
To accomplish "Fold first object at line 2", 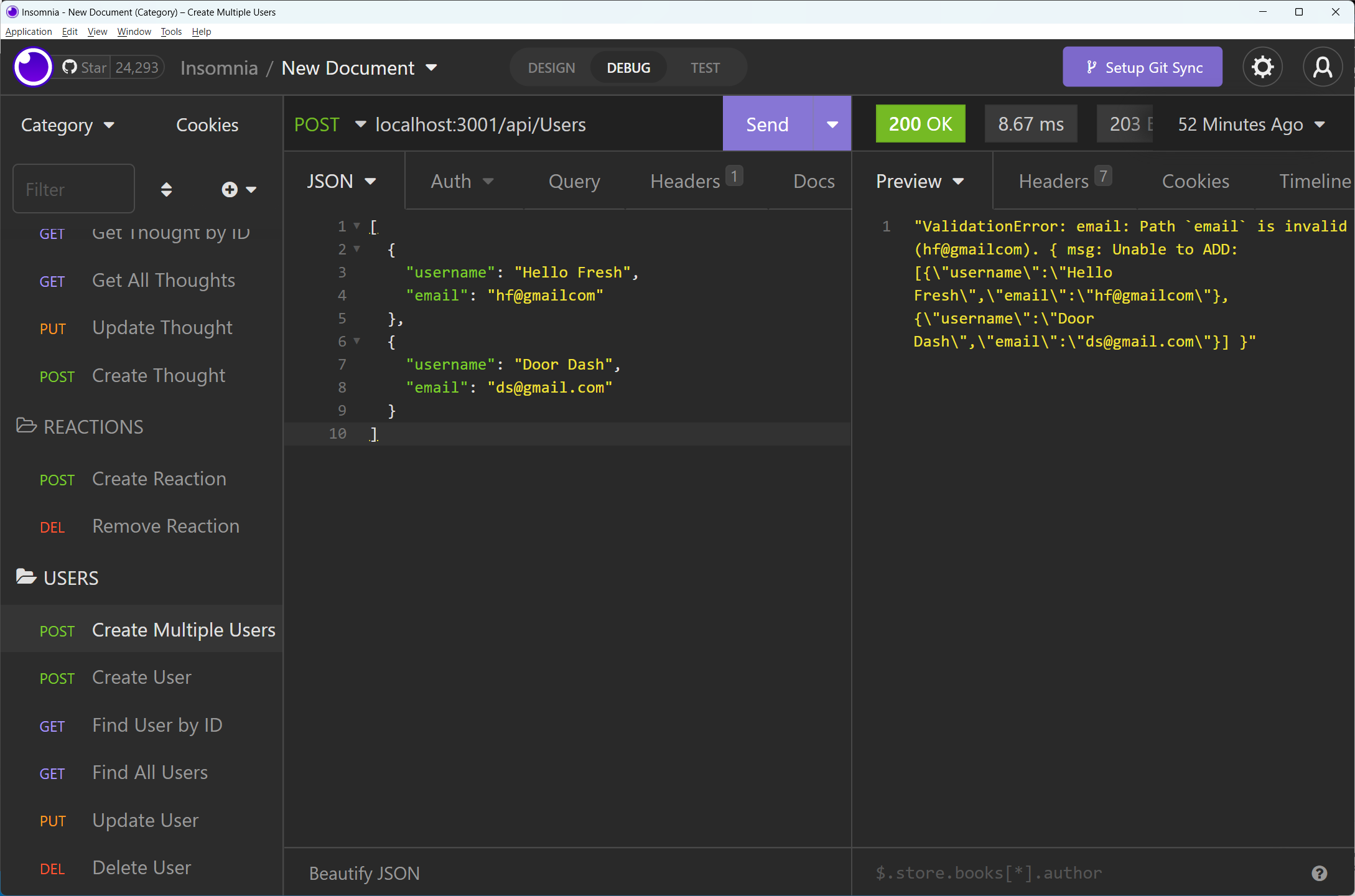I will point(357,248).
